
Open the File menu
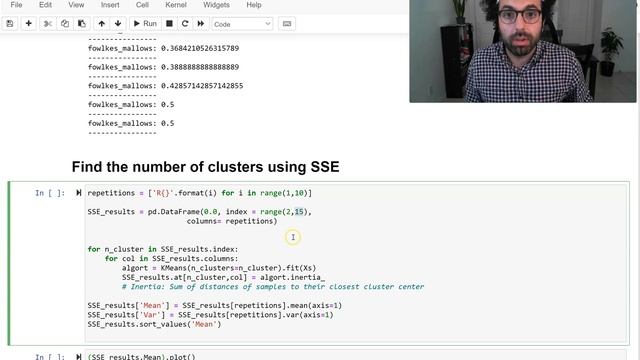pos(16,5)
